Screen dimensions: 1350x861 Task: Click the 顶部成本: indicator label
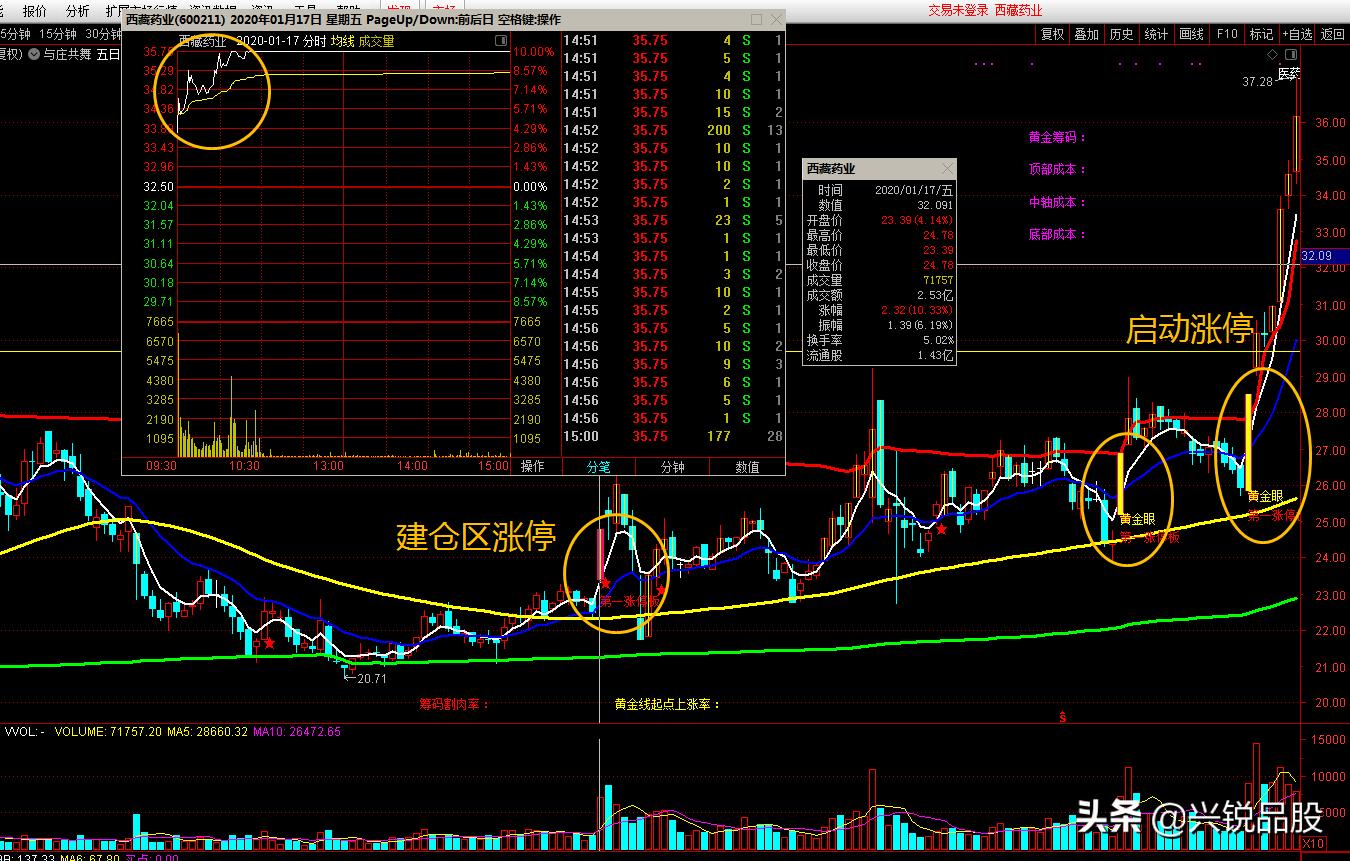tap(1057, 169)
